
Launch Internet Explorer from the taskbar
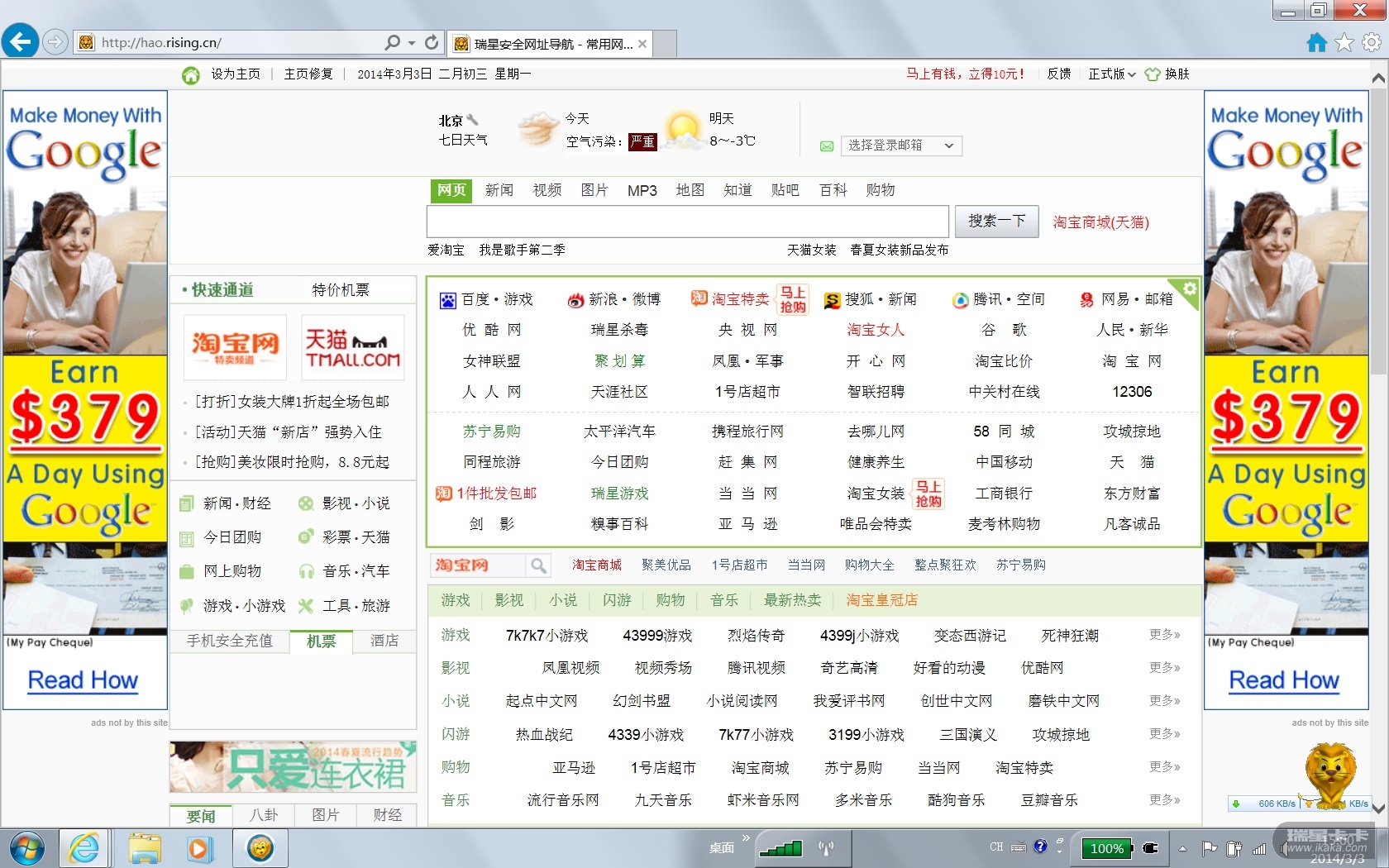[x=84, y=848]
